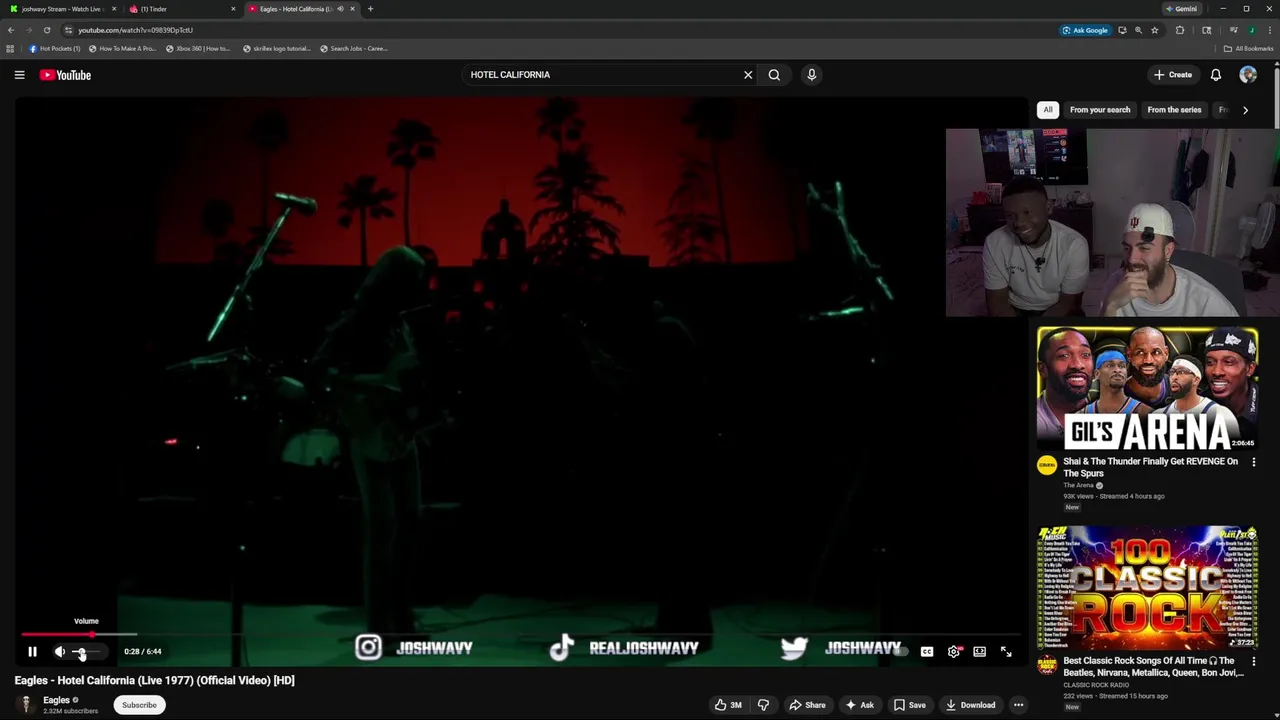Select the From the series chip
1280x720 pixels.
click(x=1174, y=110)
